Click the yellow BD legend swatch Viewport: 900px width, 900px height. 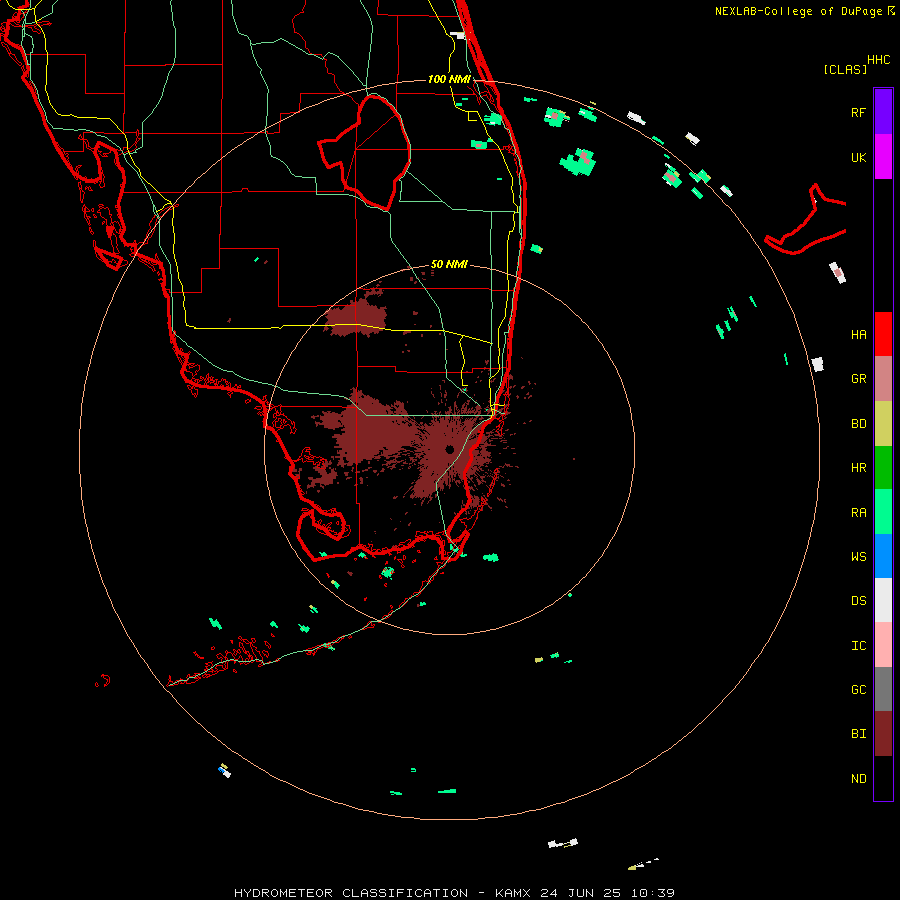point(883,423)
